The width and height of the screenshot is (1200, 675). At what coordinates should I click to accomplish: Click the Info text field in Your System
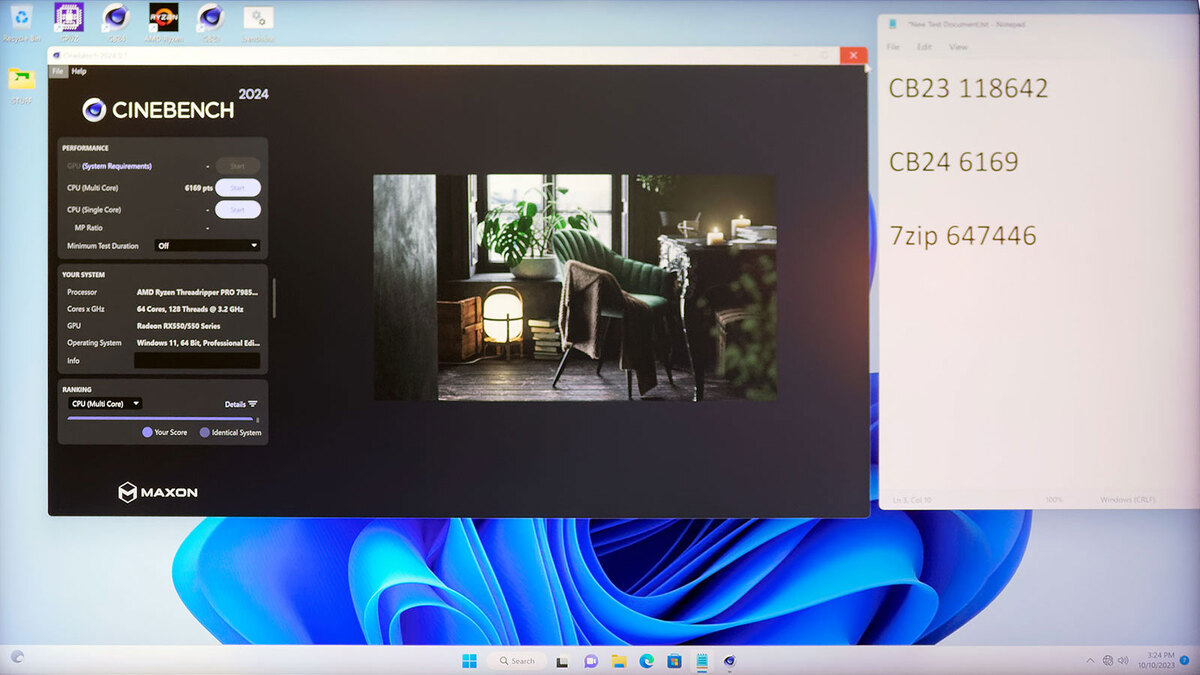(x=197, y=361)
